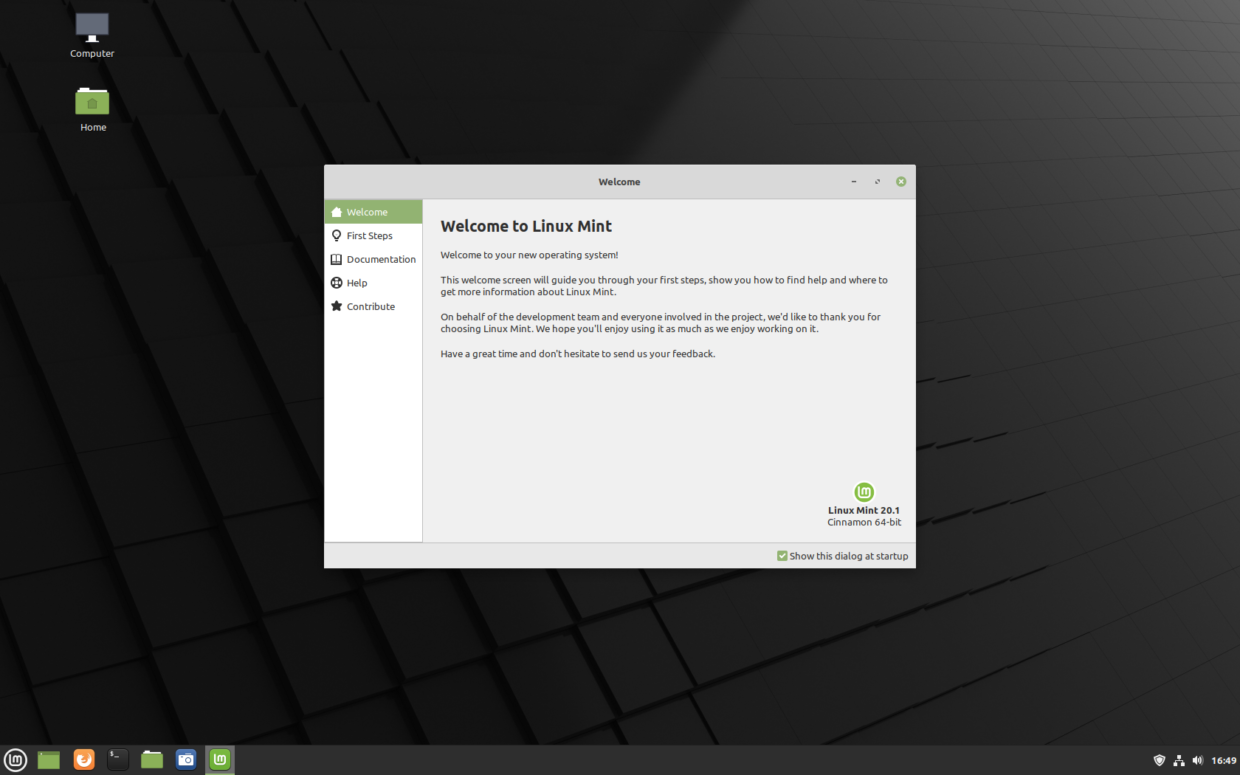The image size is (1240, 775).
Task: Open the update manager shield tray icon
Action: click(1160, 760)
